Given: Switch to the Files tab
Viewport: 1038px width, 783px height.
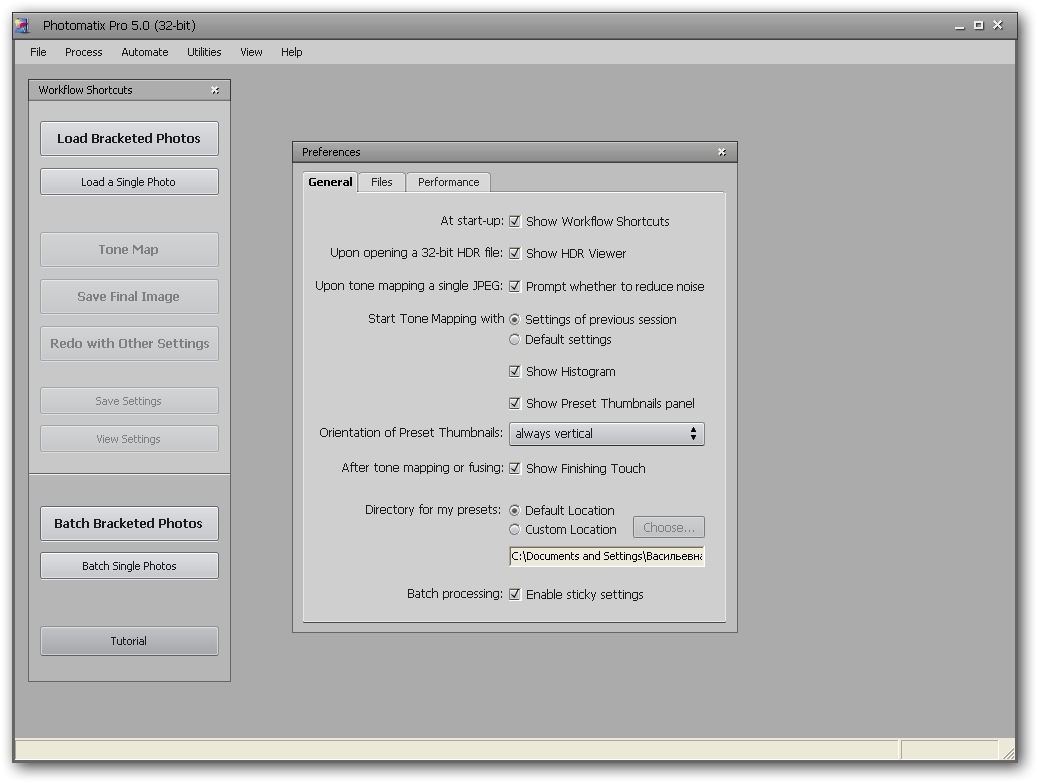Looking at the screenshot, I should point(381,182).
